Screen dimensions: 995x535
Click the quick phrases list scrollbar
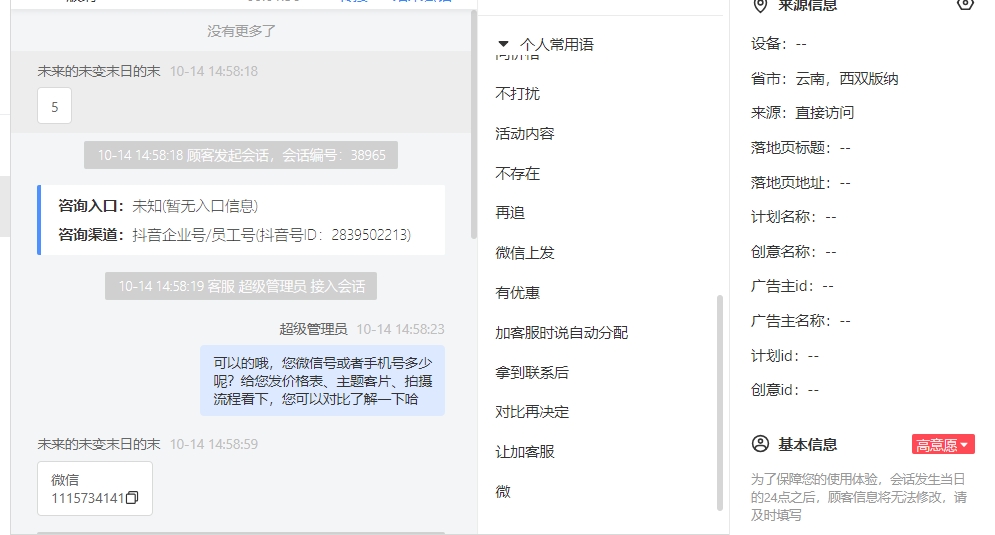(x=720, y=402)
